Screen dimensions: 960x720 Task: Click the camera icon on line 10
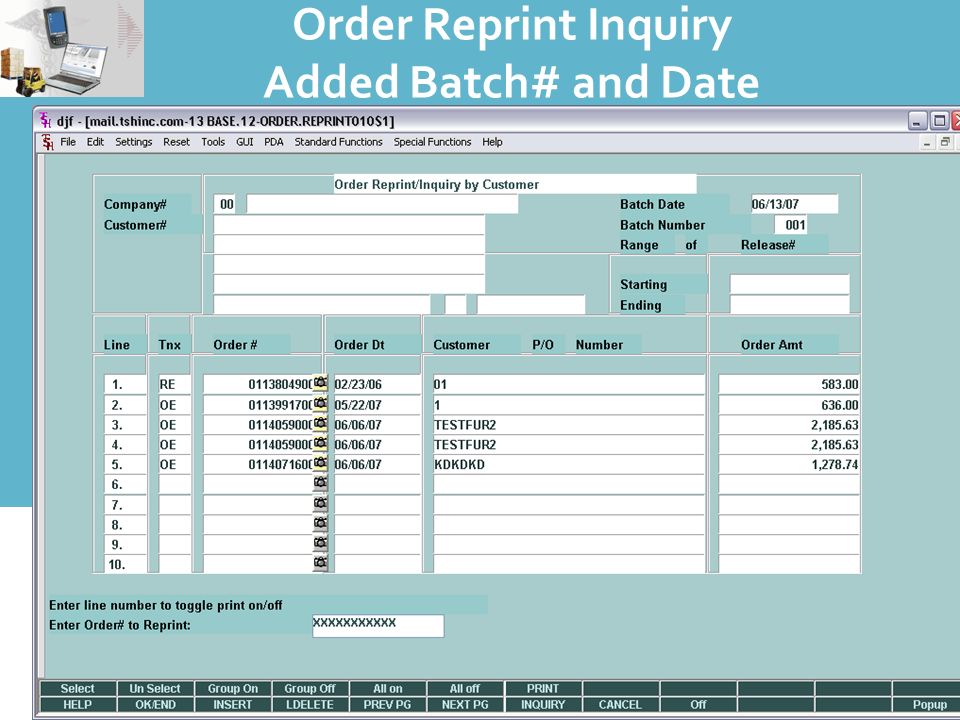point(320,563)
